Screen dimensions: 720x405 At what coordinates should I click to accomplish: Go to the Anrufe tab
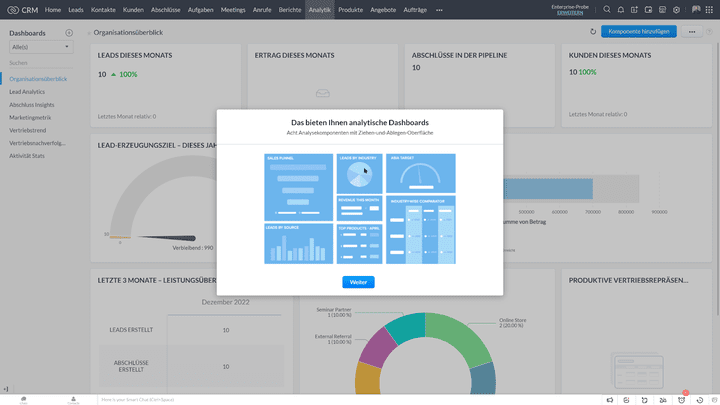point(262,10)
